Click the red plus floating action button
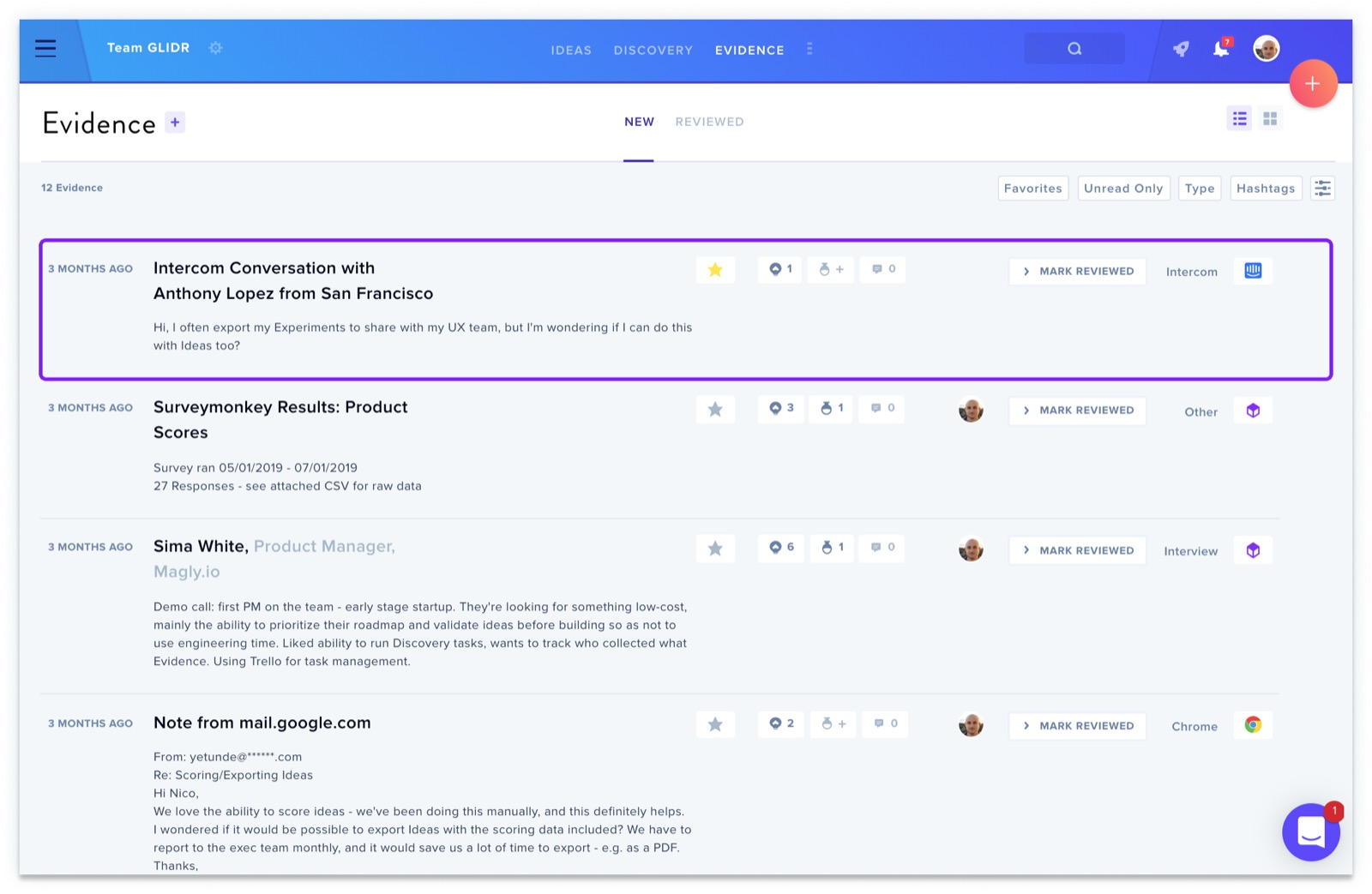This screenshot has width=1372, height=894. [1313, 84]
